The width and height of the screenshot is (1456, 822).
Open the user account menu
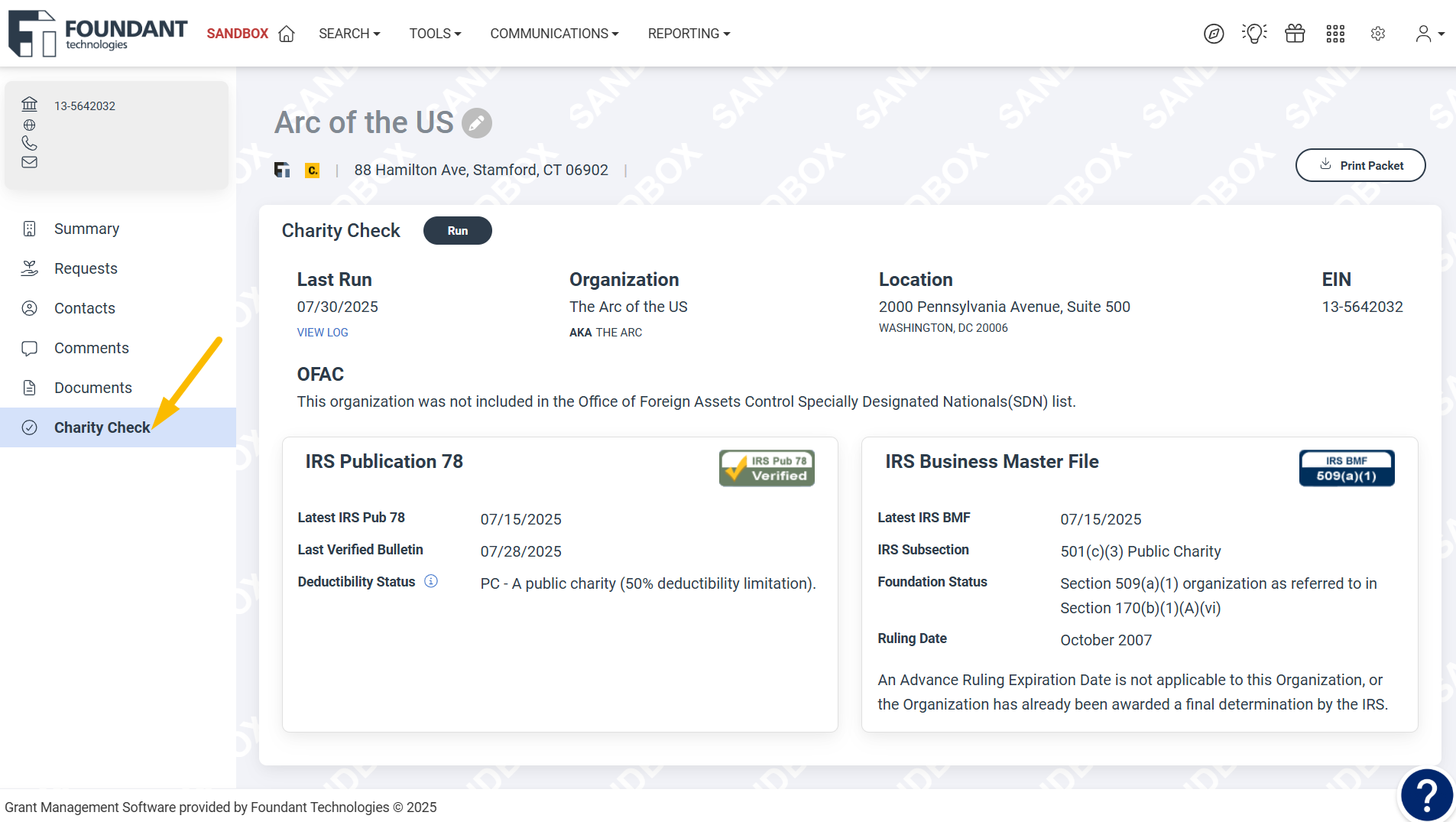coord(1429,34)
